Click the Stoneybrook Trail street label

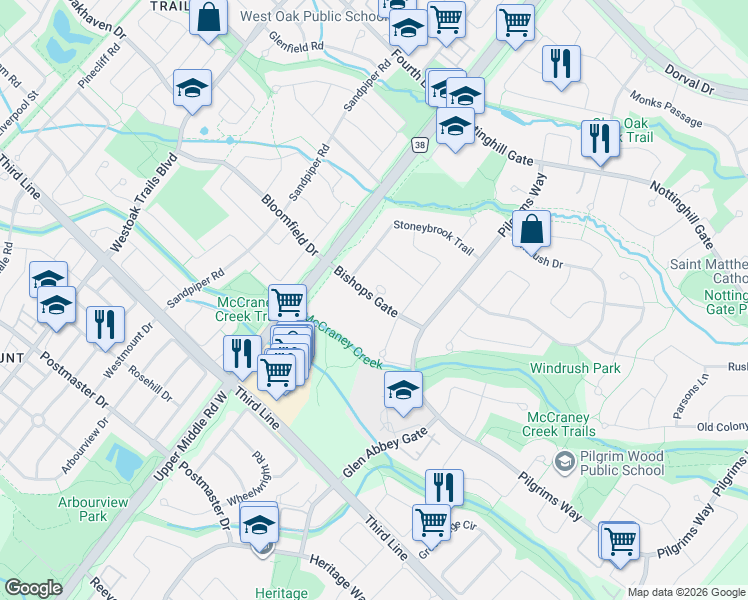434,237
